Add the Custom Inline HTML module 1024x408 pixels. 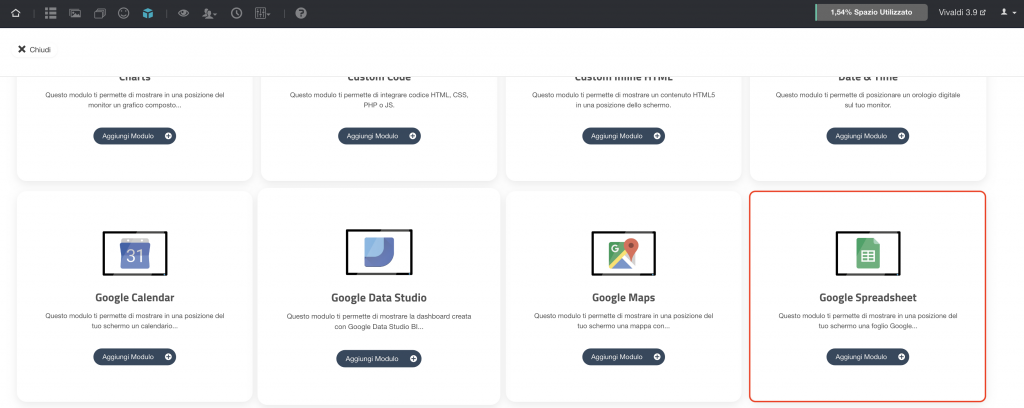(624, 136)
